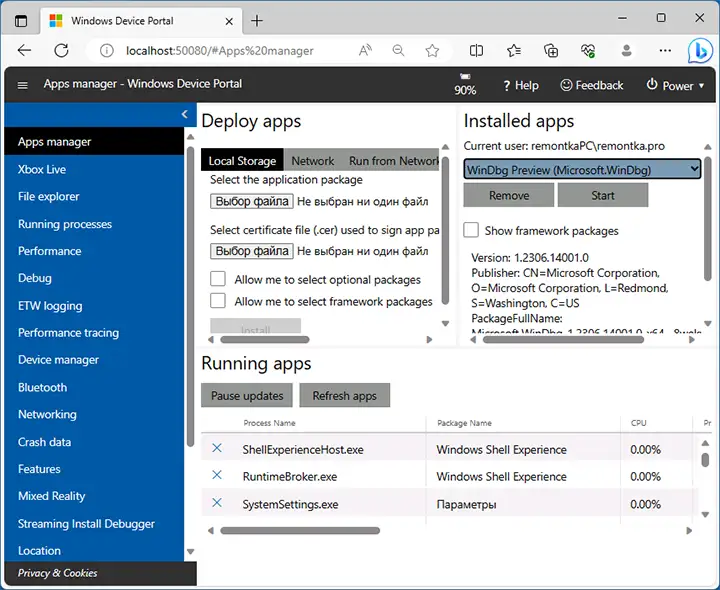720x590 pixels.
Task: Sort by Process Name column header
Action: pyautogui.click(x=270, y=423)
